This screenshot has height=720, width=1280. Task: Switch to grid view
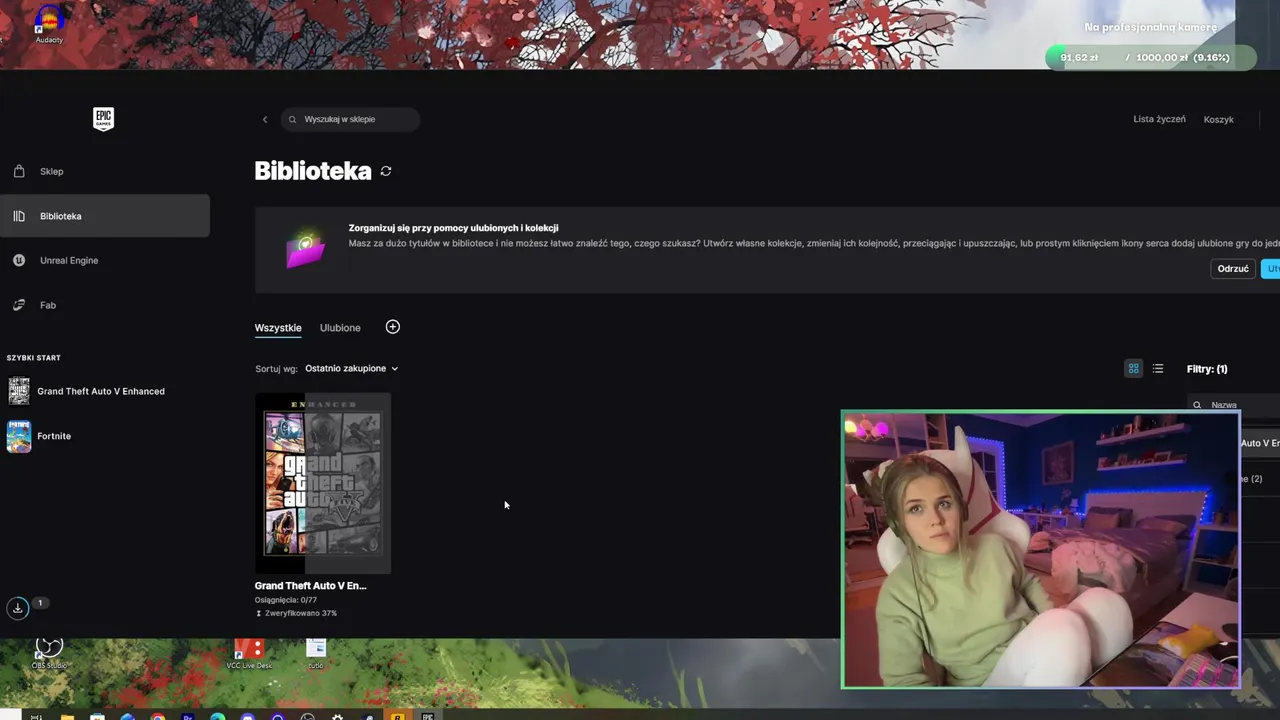(x=1133, y=369)
